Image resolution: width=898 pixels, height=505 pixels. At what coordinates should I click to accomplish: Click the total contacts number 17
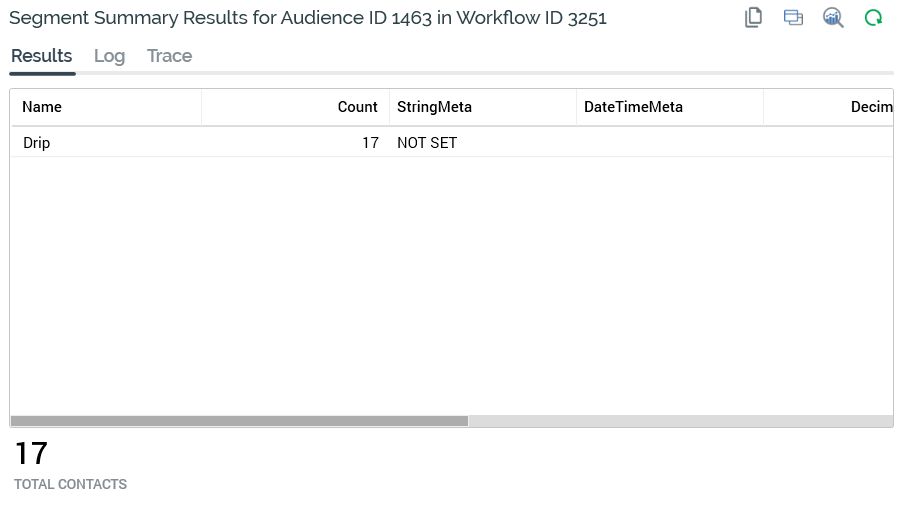[x=31, y=454]
